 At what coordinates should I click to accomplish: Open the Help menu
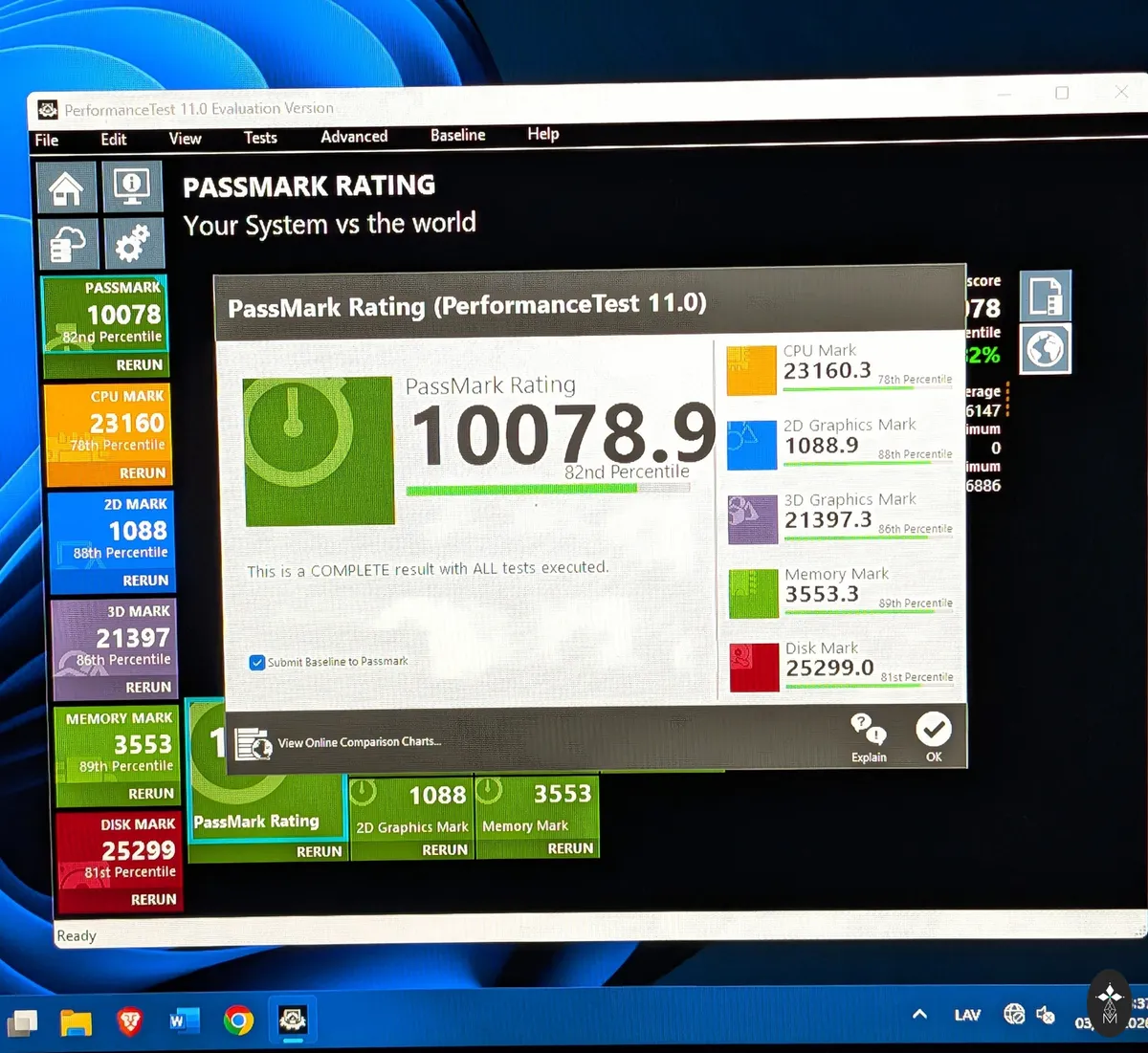pyautogui.click(x=543, y=134)
